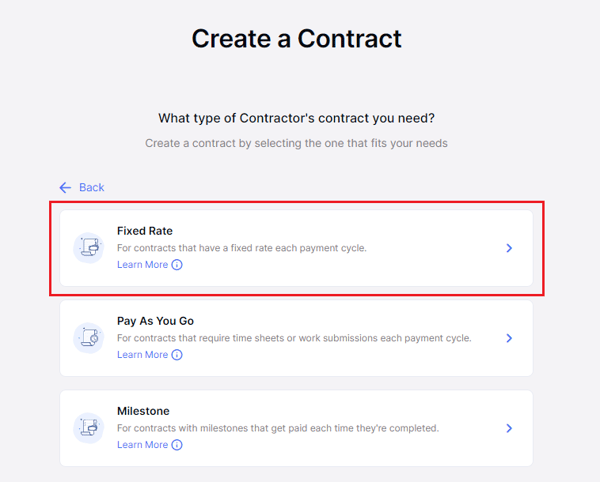Click the info icon beside Milestone Learn More
The image size is (600, 482).
[x=177, y=445]
